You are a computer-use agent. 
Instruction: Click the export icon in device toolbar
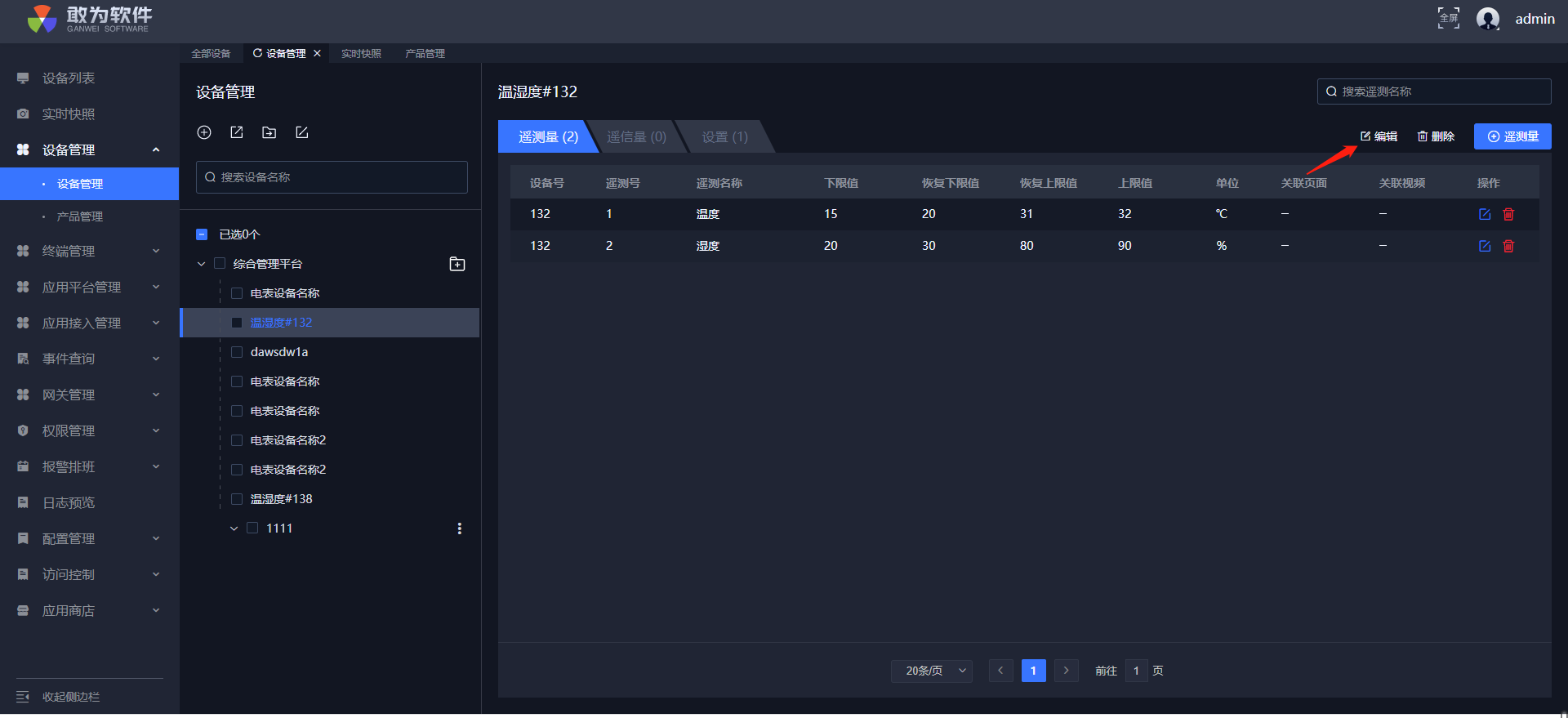click(x=237, y=132)
